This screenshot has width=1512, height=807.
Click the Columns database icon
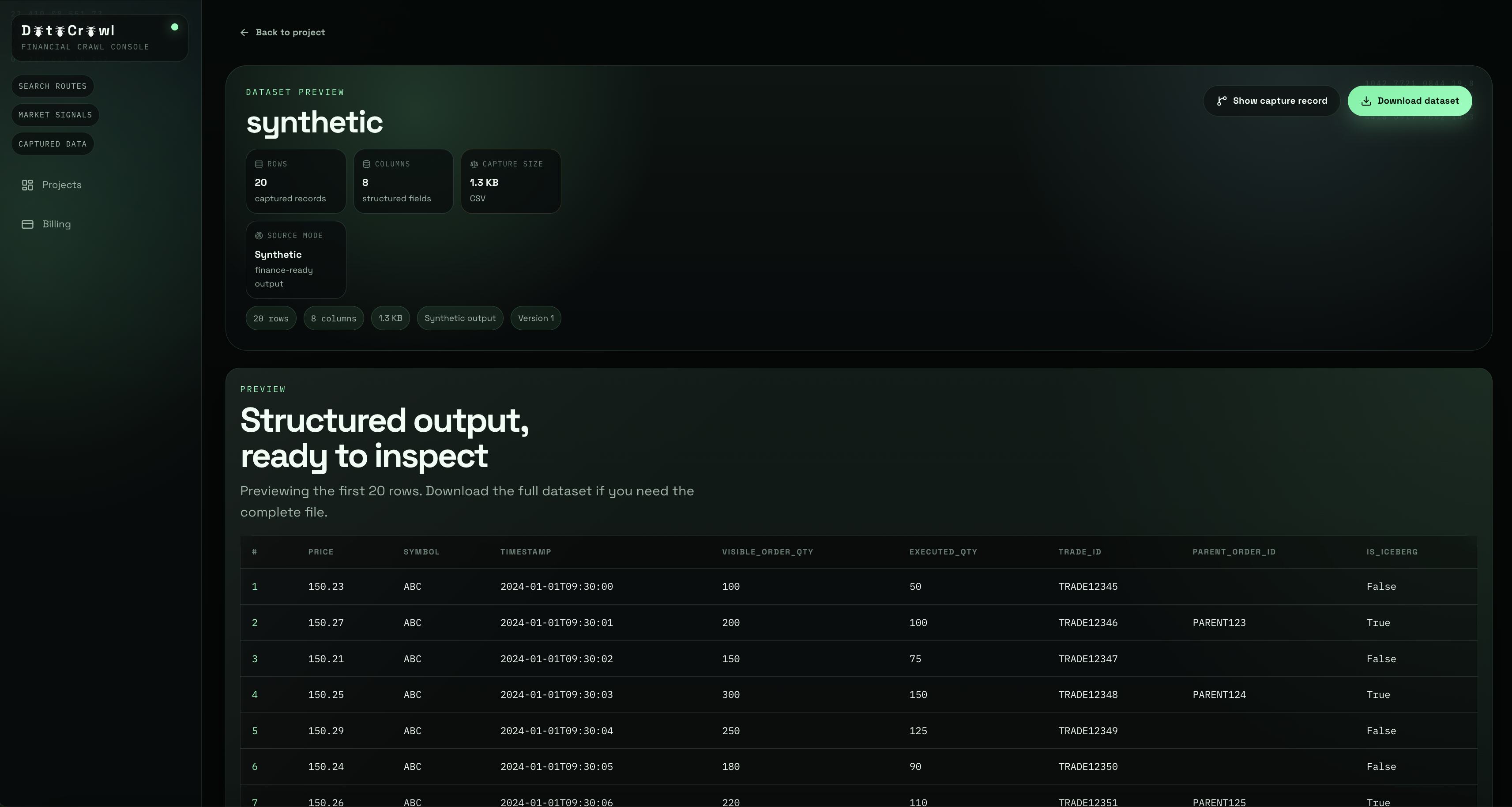click(366, 164)
